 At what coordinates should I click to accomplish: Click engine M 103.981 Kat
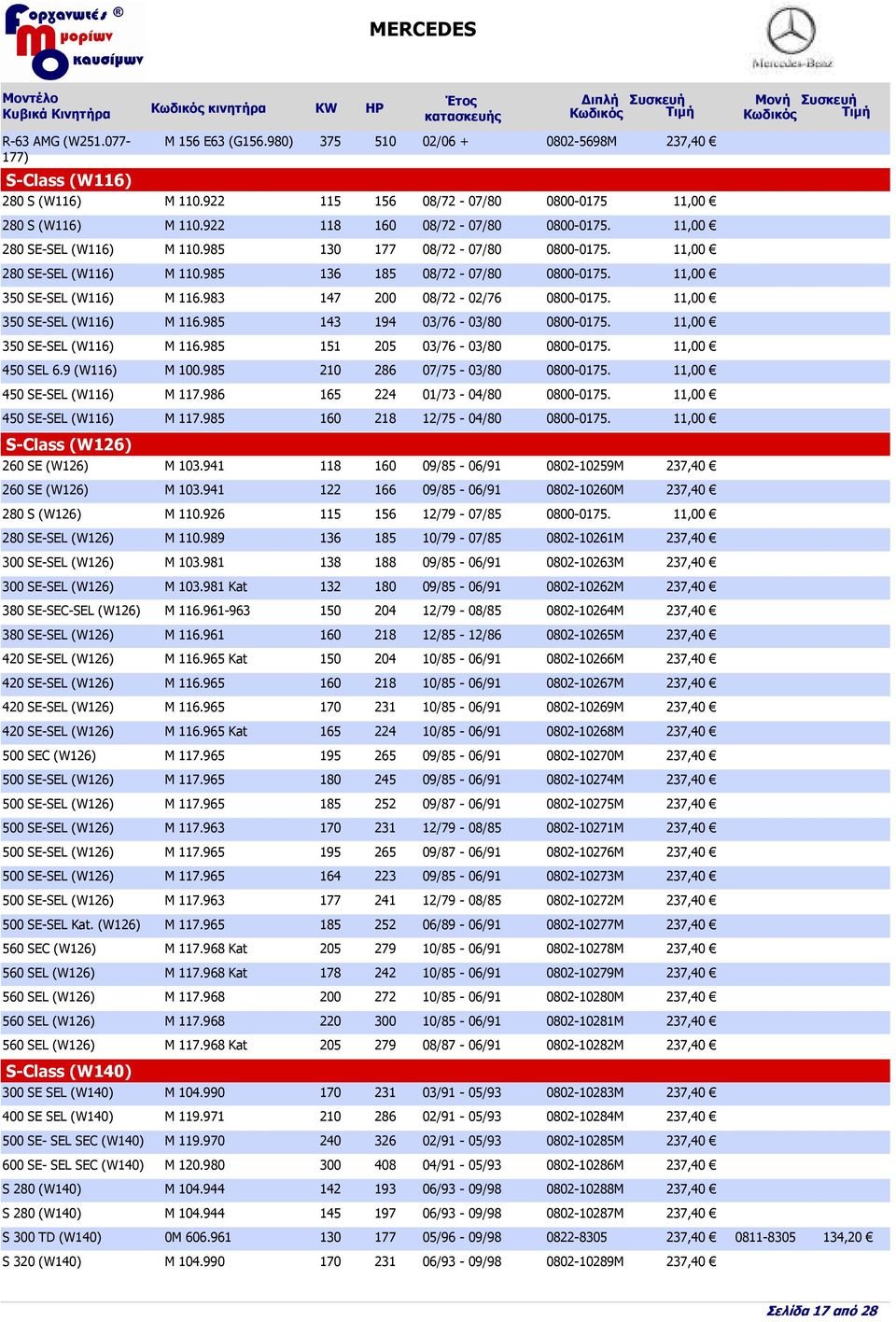coord(205,587)
